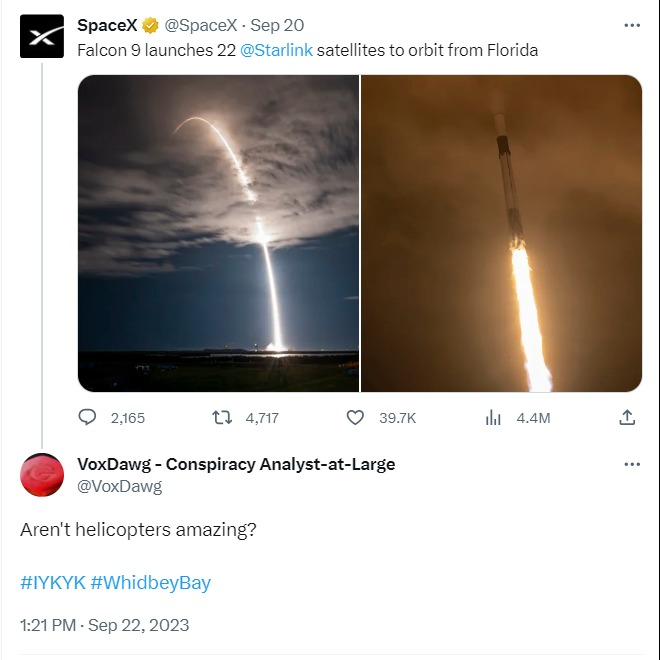
Task: Open the SpaceX display name
Action: pos(107,25)
